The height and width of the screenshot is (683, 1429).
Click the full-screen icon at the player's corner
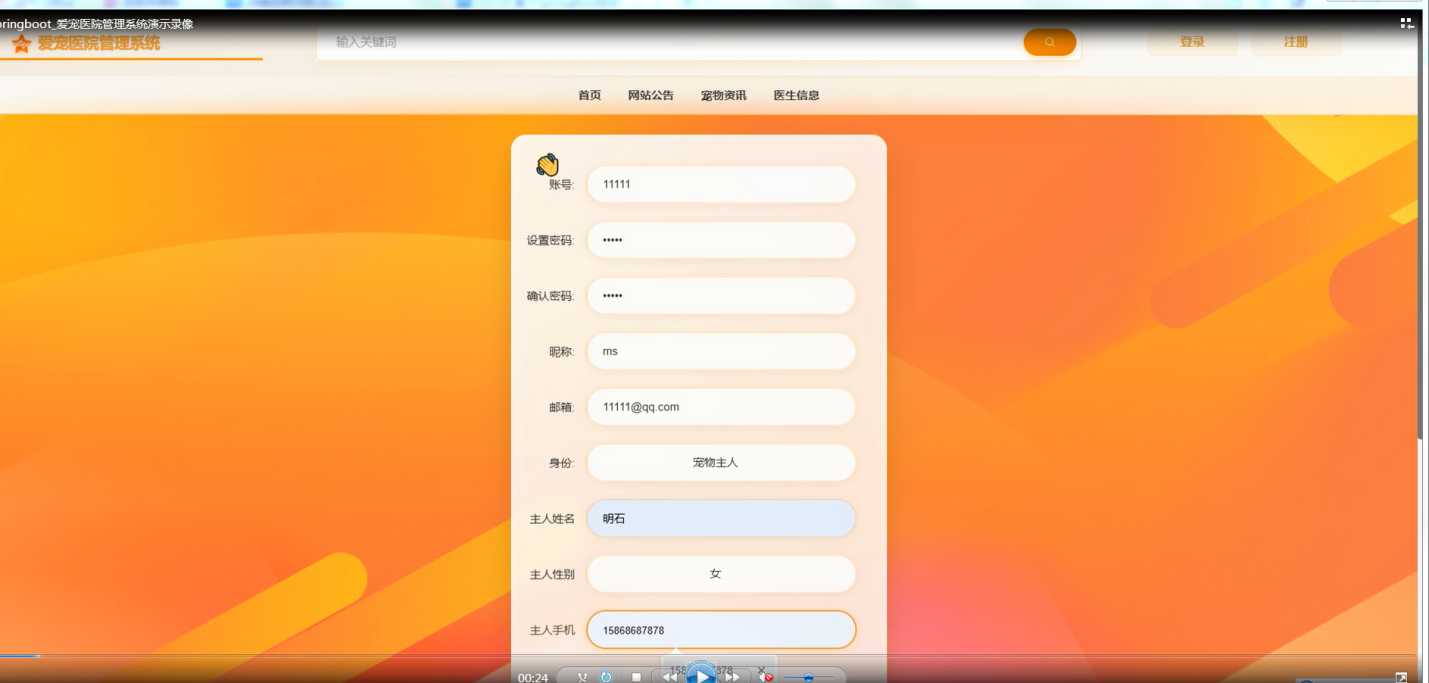pyautogui.click(x=1401, y=677)
